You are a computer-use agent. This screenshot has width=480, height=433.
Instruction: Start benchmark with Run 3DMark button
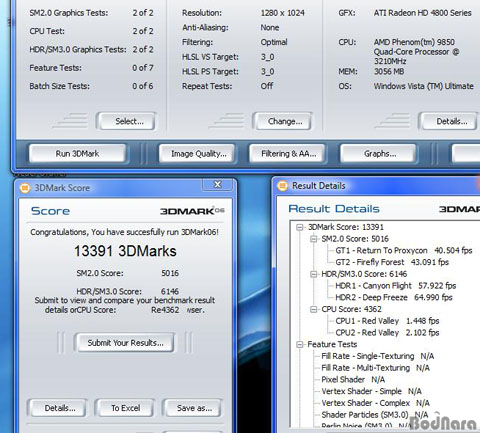coord(77,154)
